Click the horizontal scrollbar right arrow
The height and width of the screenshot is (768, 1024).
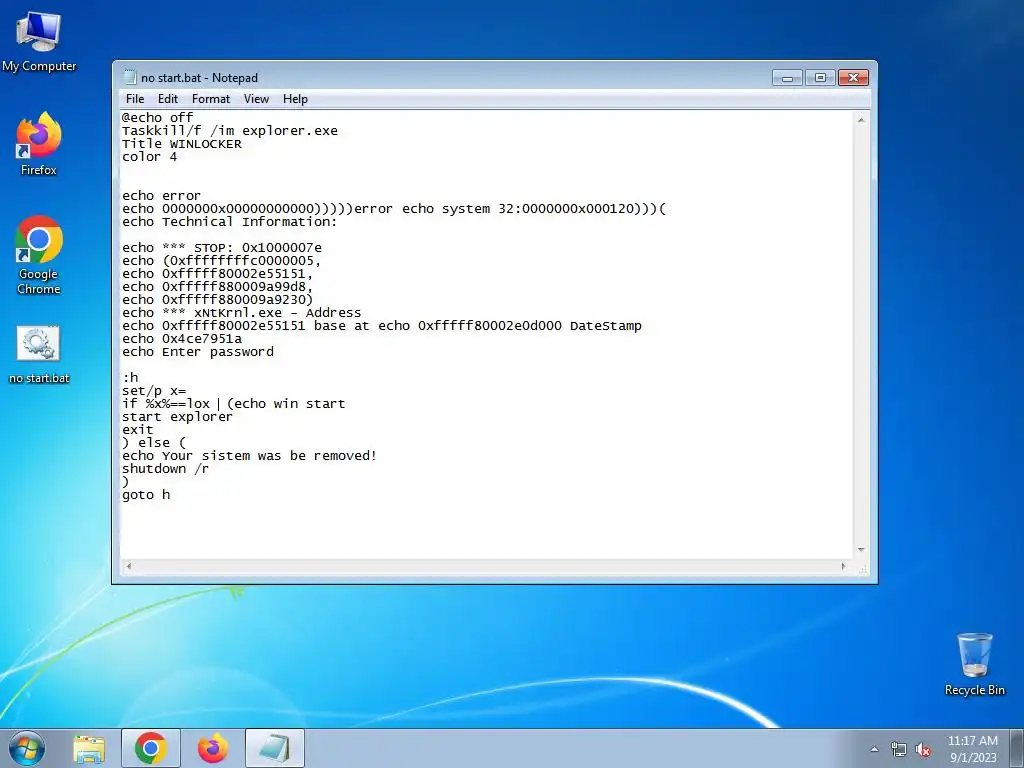[843, 566]
